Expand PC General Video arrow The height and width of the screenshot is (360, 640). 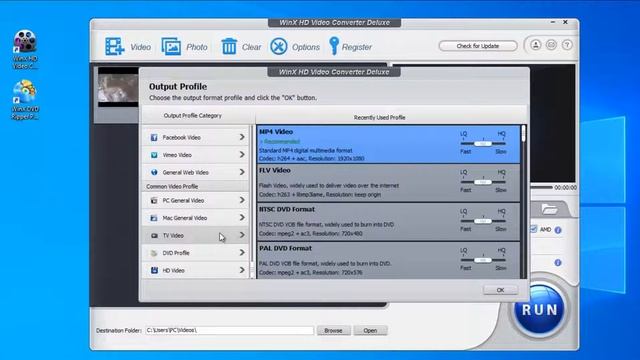point(242,200)
